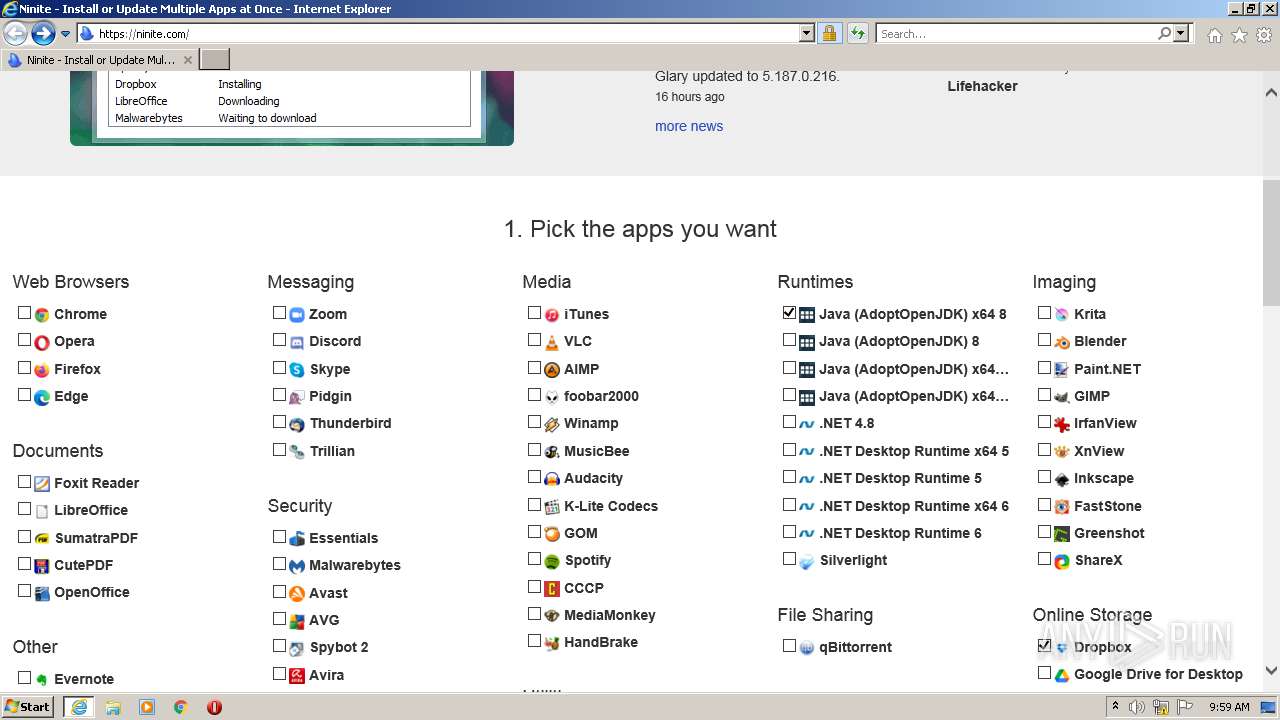Click the GIMP icon
The image size is (1280, 720).
pos(1062,397)
